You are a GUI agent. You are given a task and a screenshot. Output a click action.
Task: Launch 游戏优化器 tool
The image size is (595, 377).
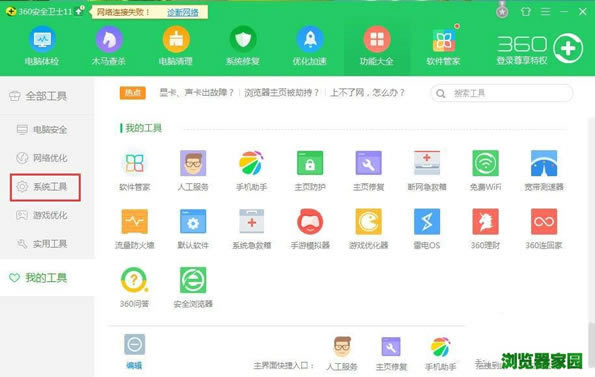click(x=368, y=229)
